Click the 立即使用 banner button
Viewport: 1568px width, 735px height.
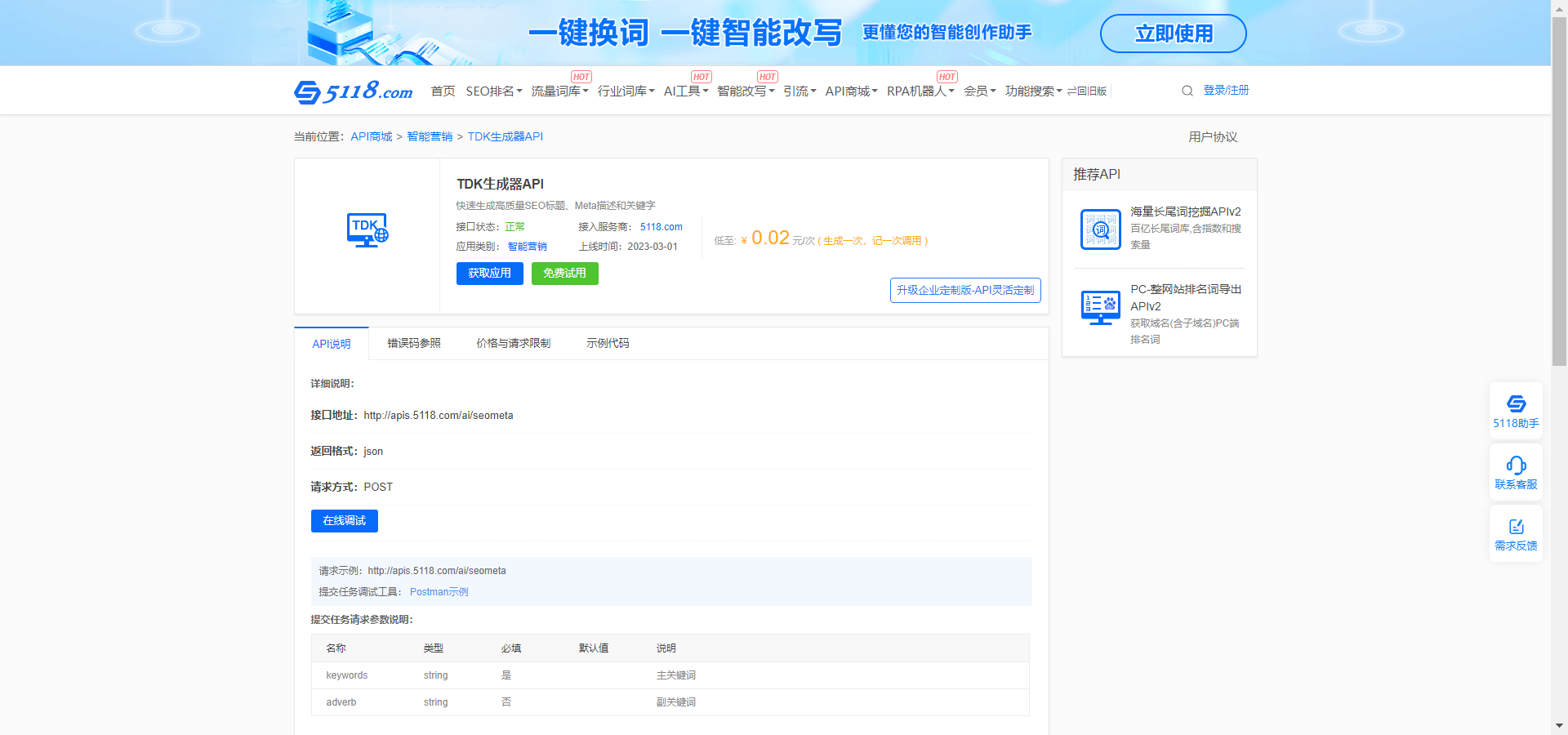click(1174, 33)
